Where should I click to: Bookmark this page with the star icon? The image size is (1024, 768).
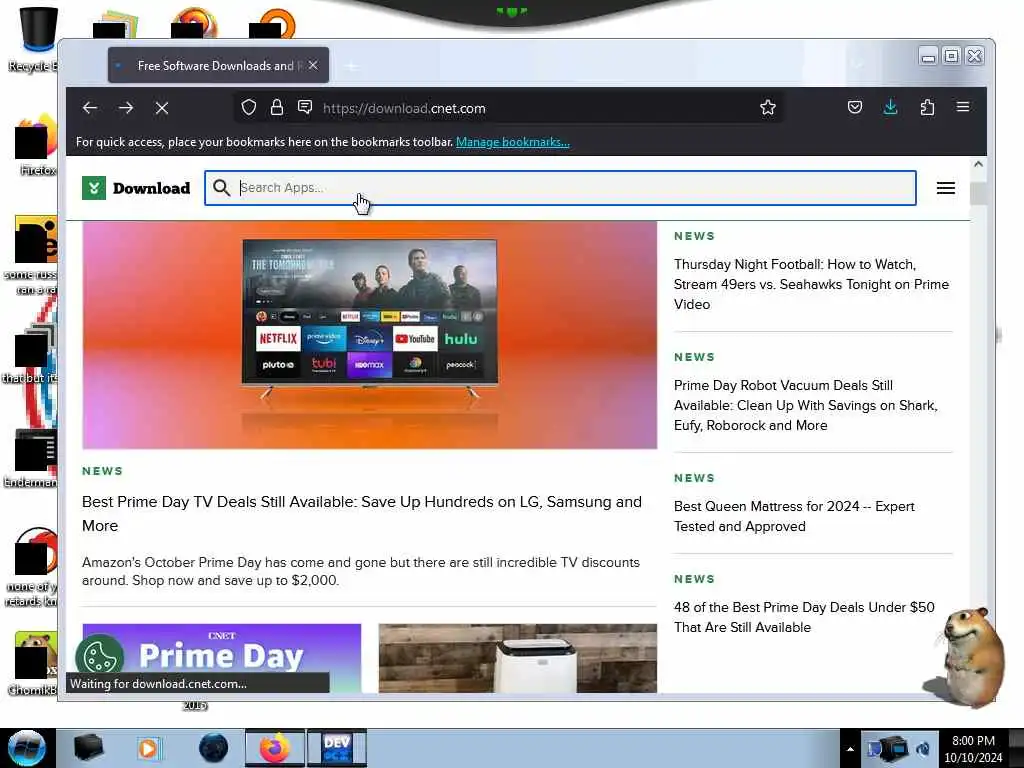click(x=768, y=108)
